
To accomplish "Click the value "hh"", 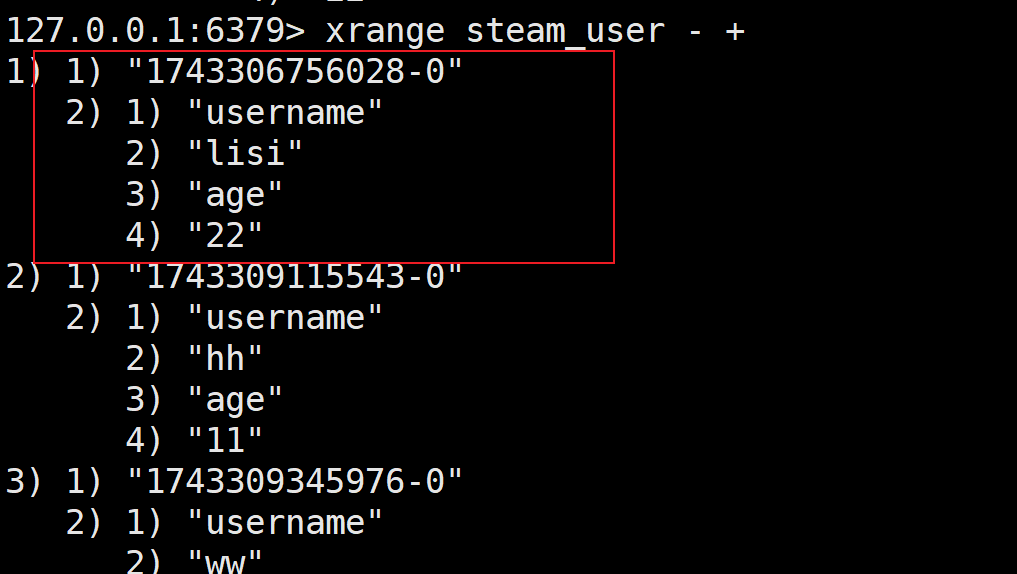I will (225, 359).
